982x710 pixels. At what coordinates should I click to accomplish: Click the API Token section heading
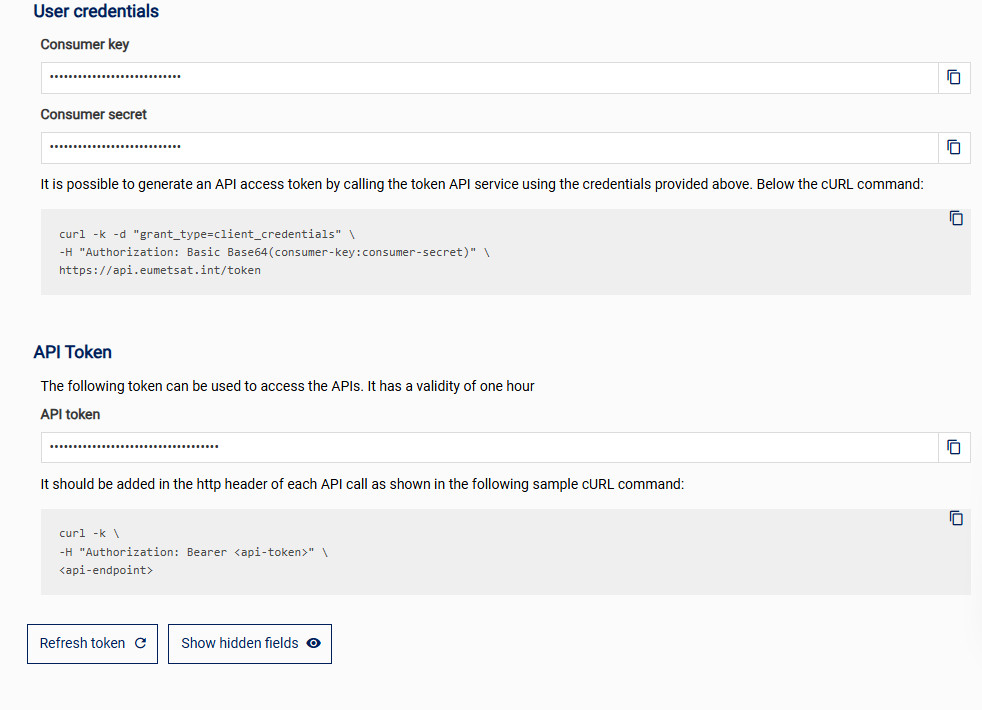click(x=73, y=352)
